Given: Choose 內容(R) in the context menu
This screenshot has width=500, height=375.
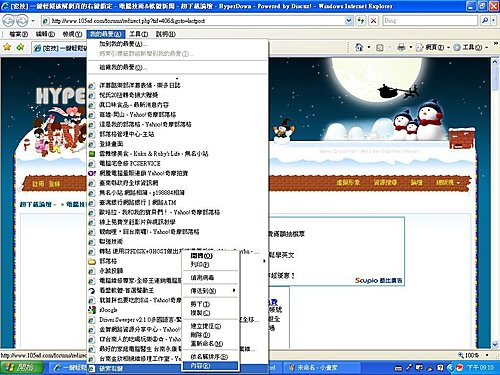Looking at the screenshot, I should click(211, 366).
